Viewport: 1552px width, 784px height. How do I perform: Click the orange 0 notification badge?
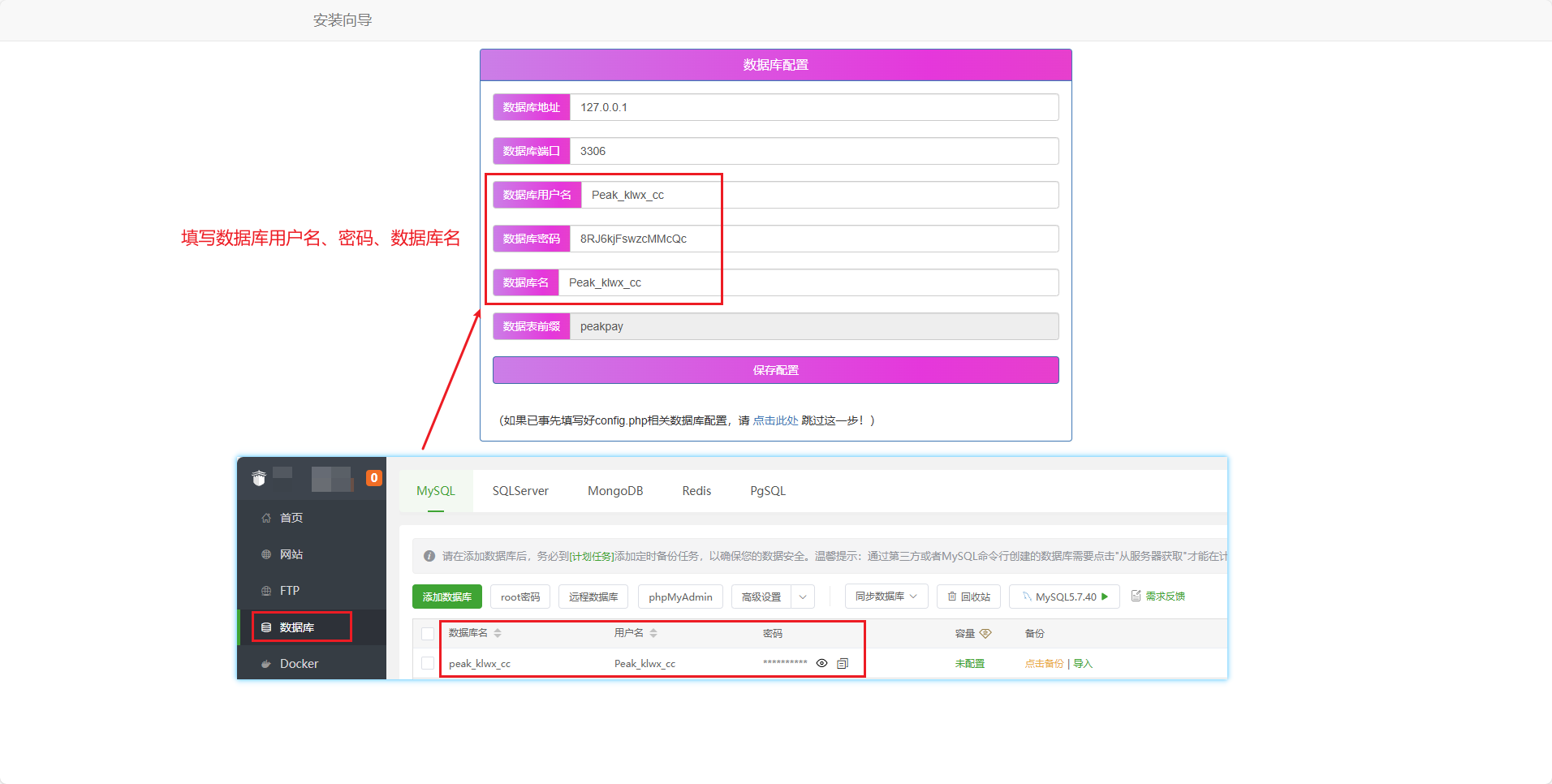coord(374,478)
